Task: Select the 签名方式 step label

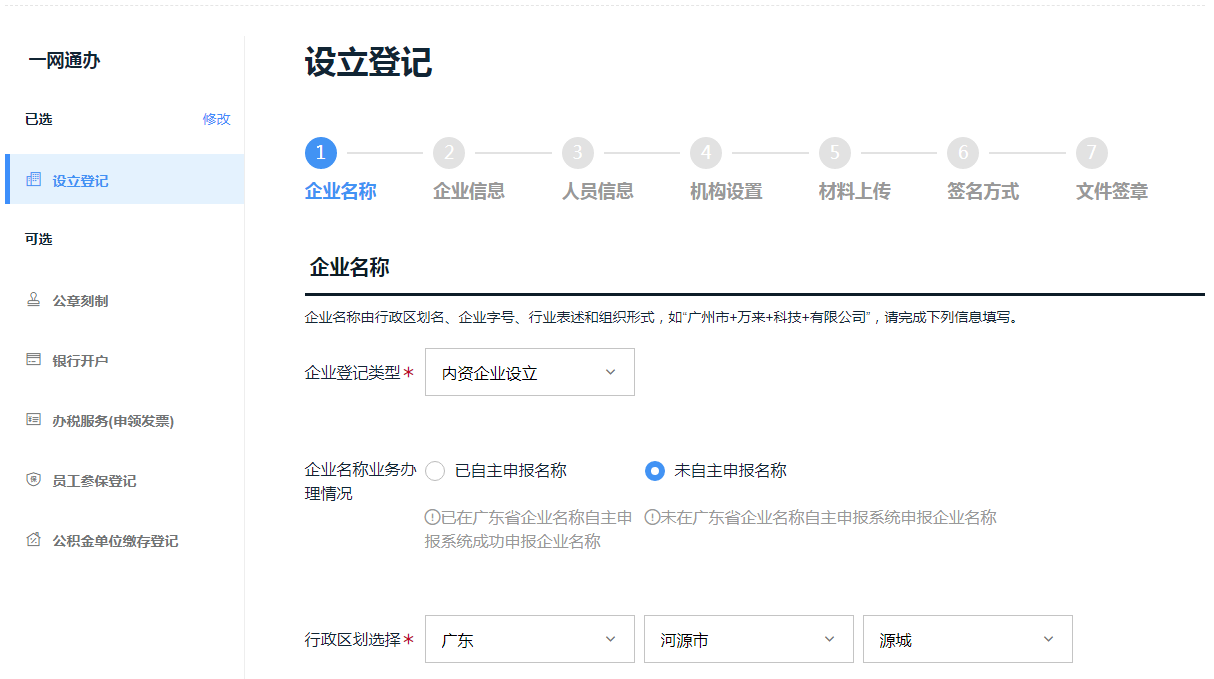Action: 983,191
